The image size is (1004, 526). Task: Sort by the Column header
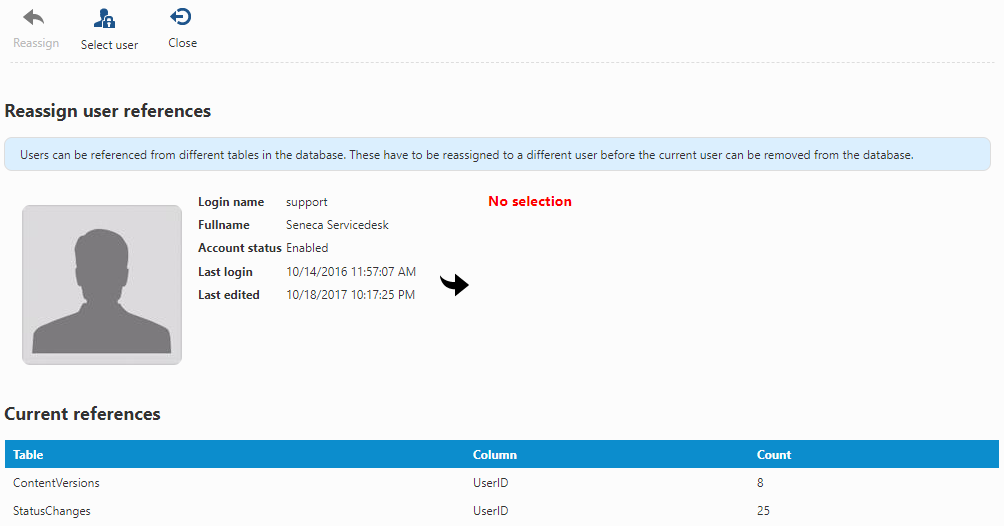[x=494, y=454]
